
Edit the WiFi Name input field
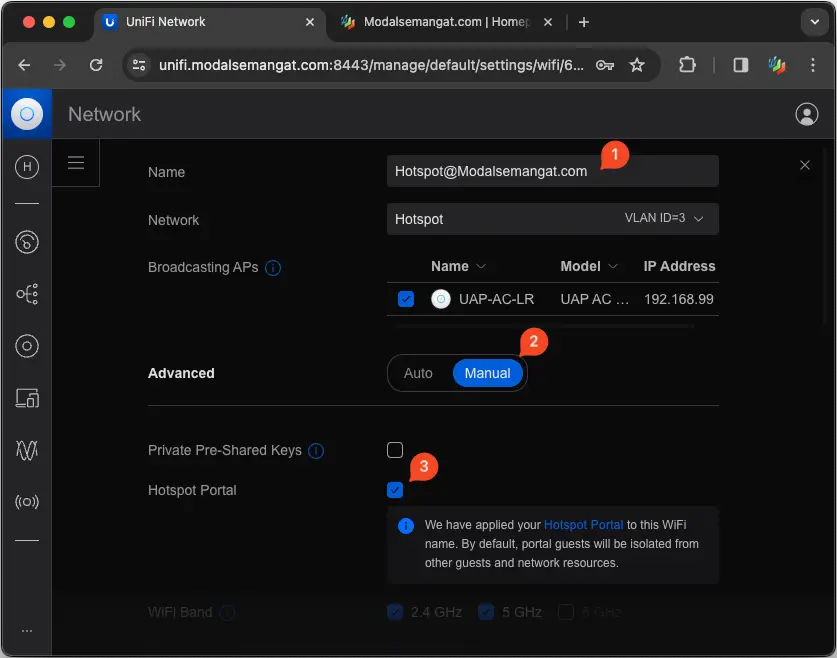(552, 171)
